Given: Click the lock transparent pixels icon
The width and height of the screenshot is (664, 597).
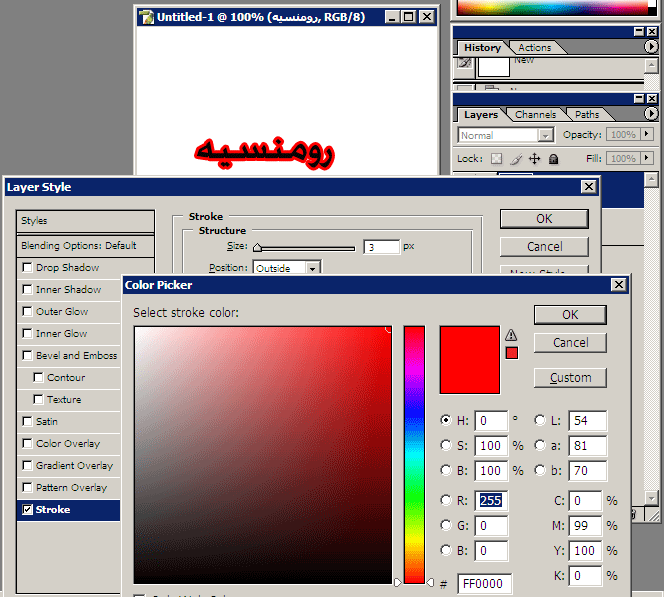Looking at the screenshot, I should point(496,158).
